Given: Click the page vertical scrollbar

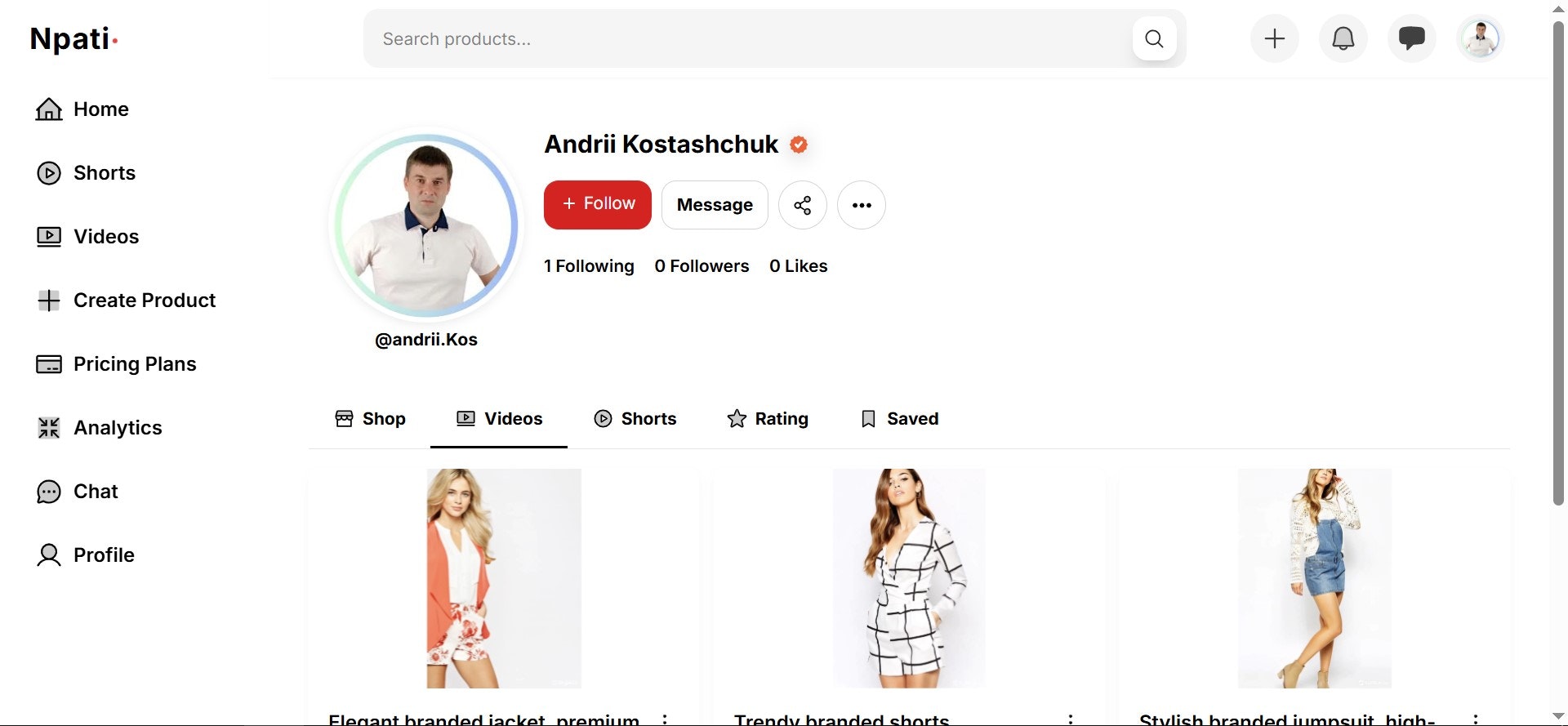Looking at the screenshot, I should (x=1558, y=261).
